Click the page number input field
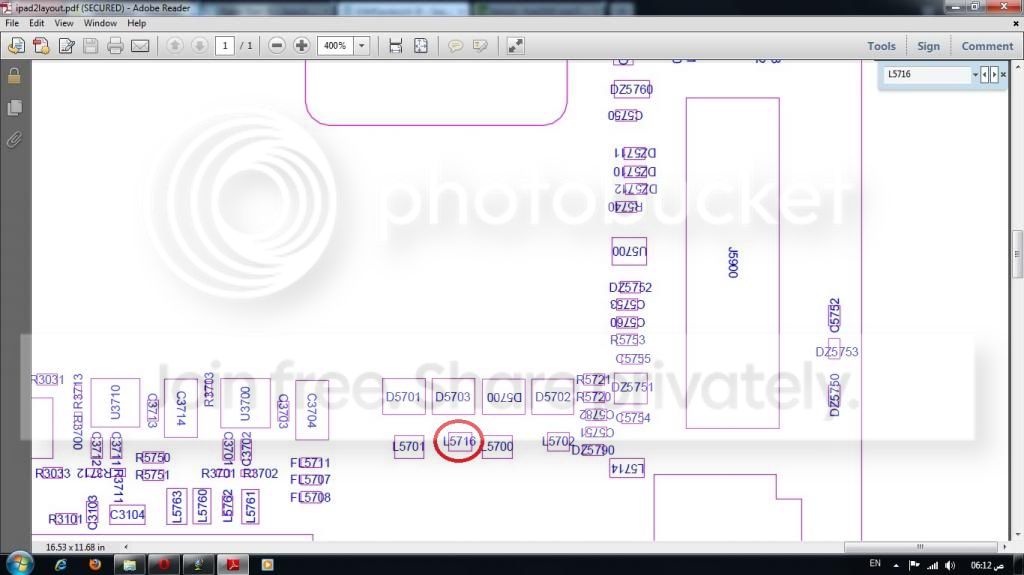Screen dimensions: 1024x575 click(225, 46)
